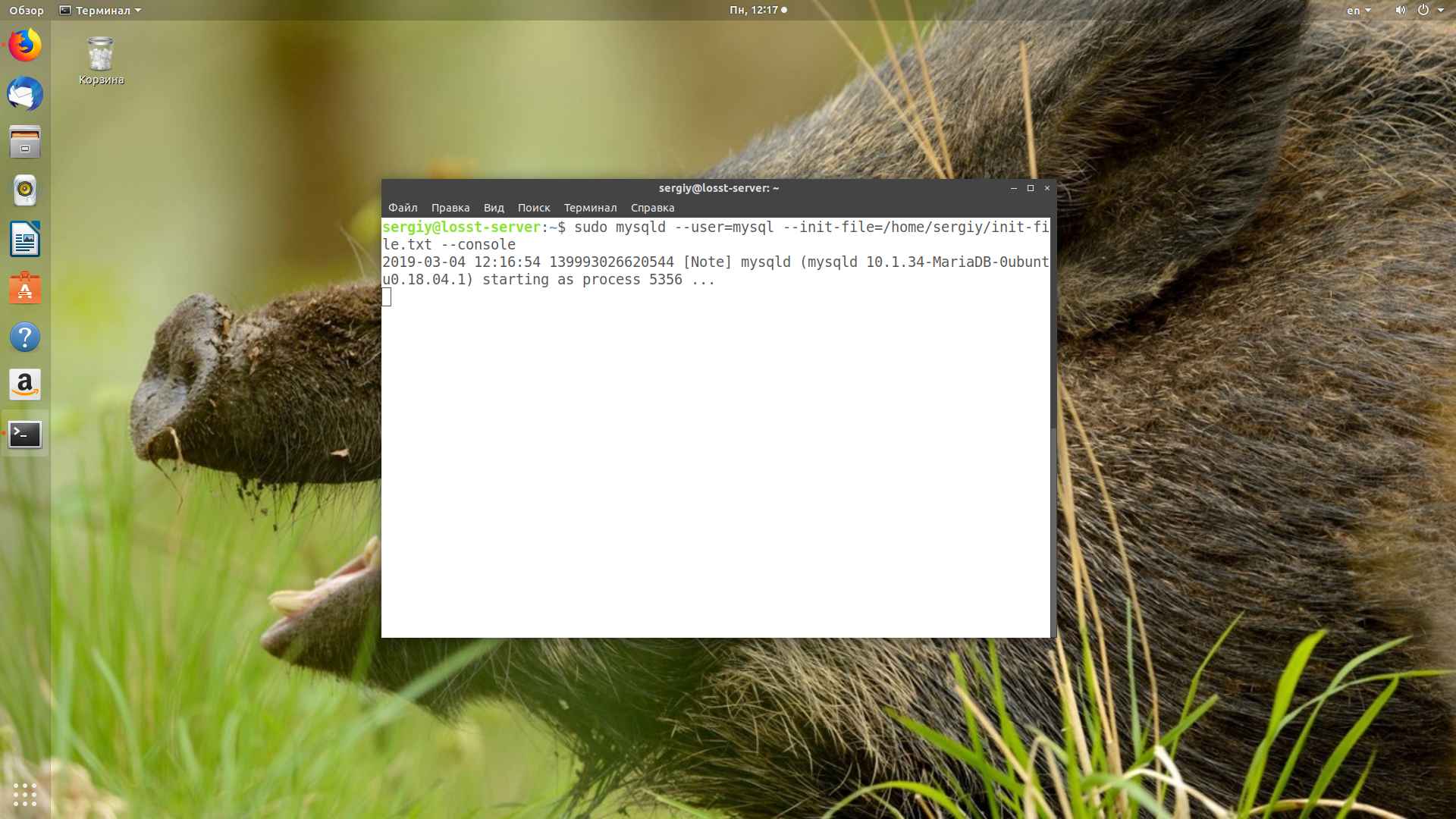This screenshot has height=819, width=1456.
Task: Launch Firefox from the dock
Action: pos(25,45)
